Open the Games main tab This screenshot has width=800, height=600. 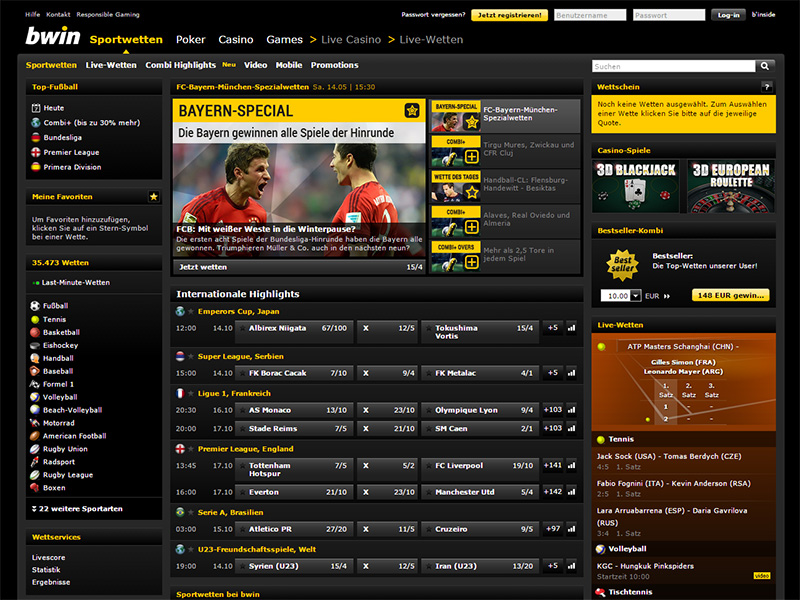pyautogui.click(x=284, y=39)
